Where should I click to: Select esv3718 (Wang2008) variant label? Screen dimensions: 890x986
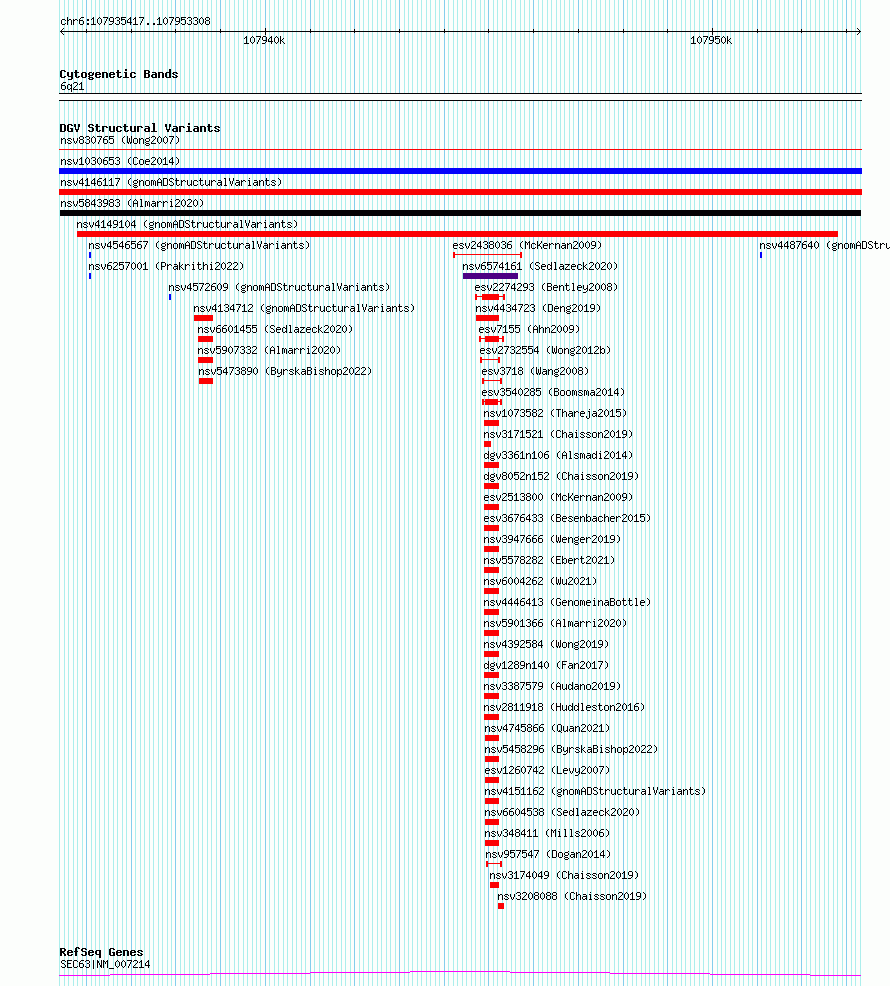coord(535,372)
